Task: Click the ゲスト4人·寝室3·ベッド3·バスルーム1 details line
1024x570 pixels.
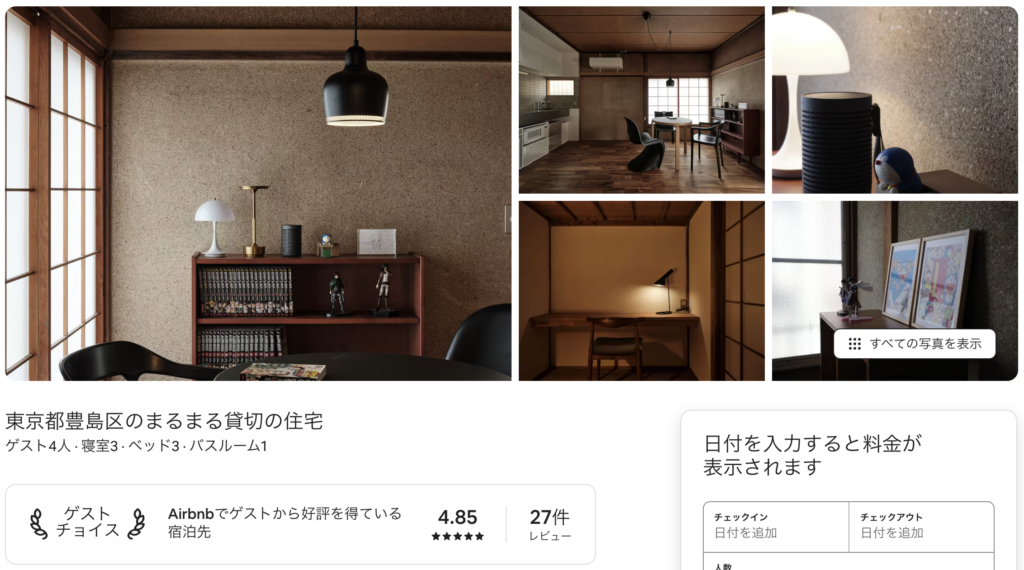Action: pyautogui.click(x=136, y=446)
